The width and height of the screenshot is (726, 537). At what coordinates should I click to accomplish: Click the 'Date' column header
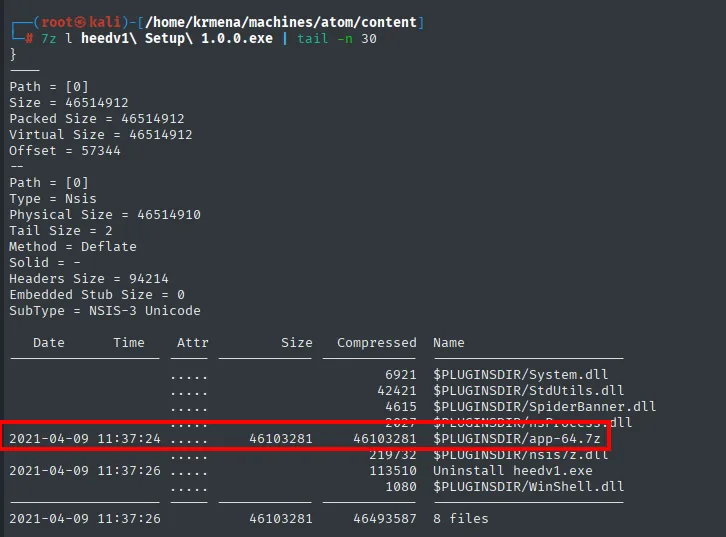pyautogui.click(x=49, y=343)
